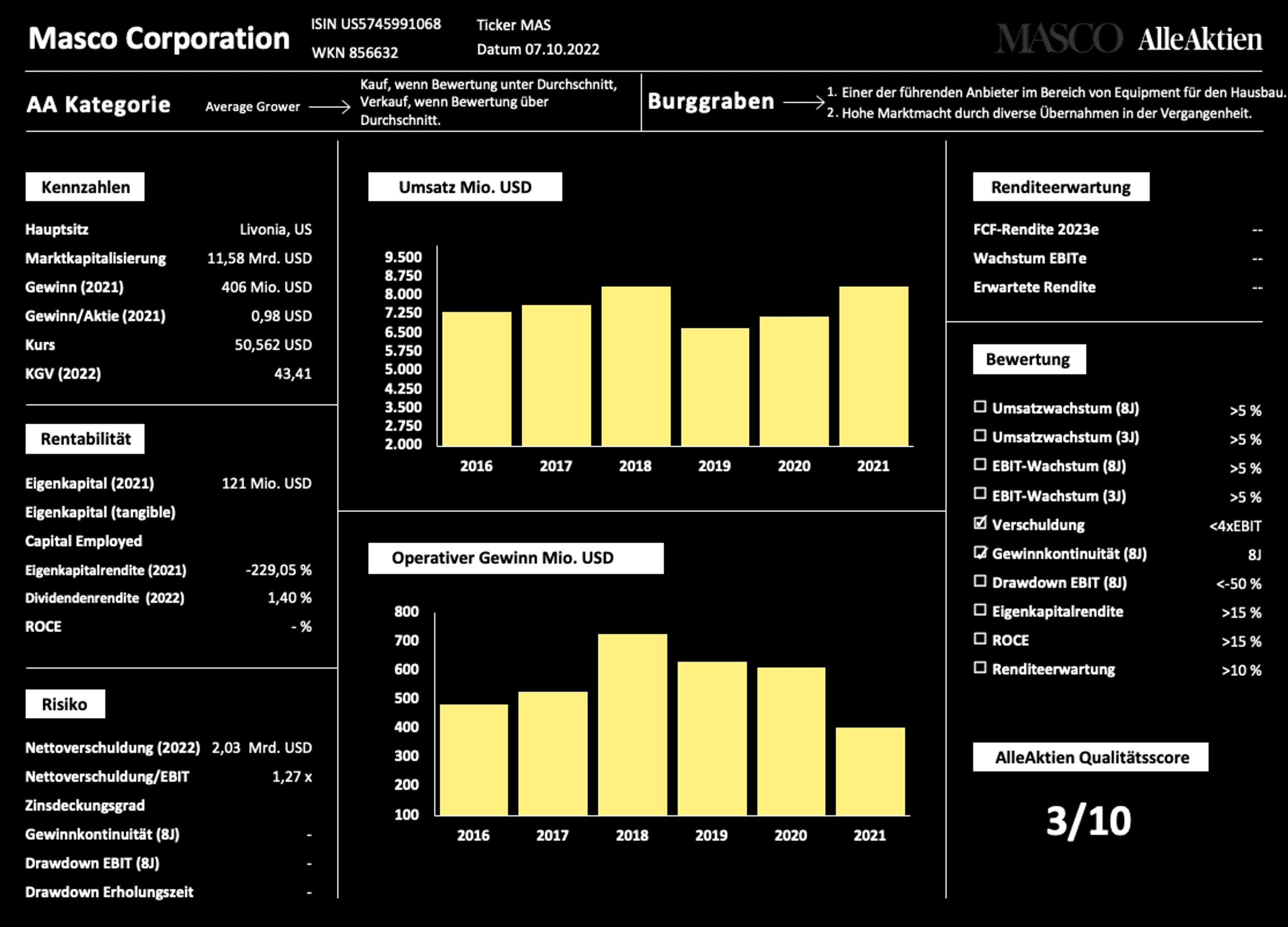Click the Zinsdeckungsgrad label
1288x927 pixels.
click(85, 805)
